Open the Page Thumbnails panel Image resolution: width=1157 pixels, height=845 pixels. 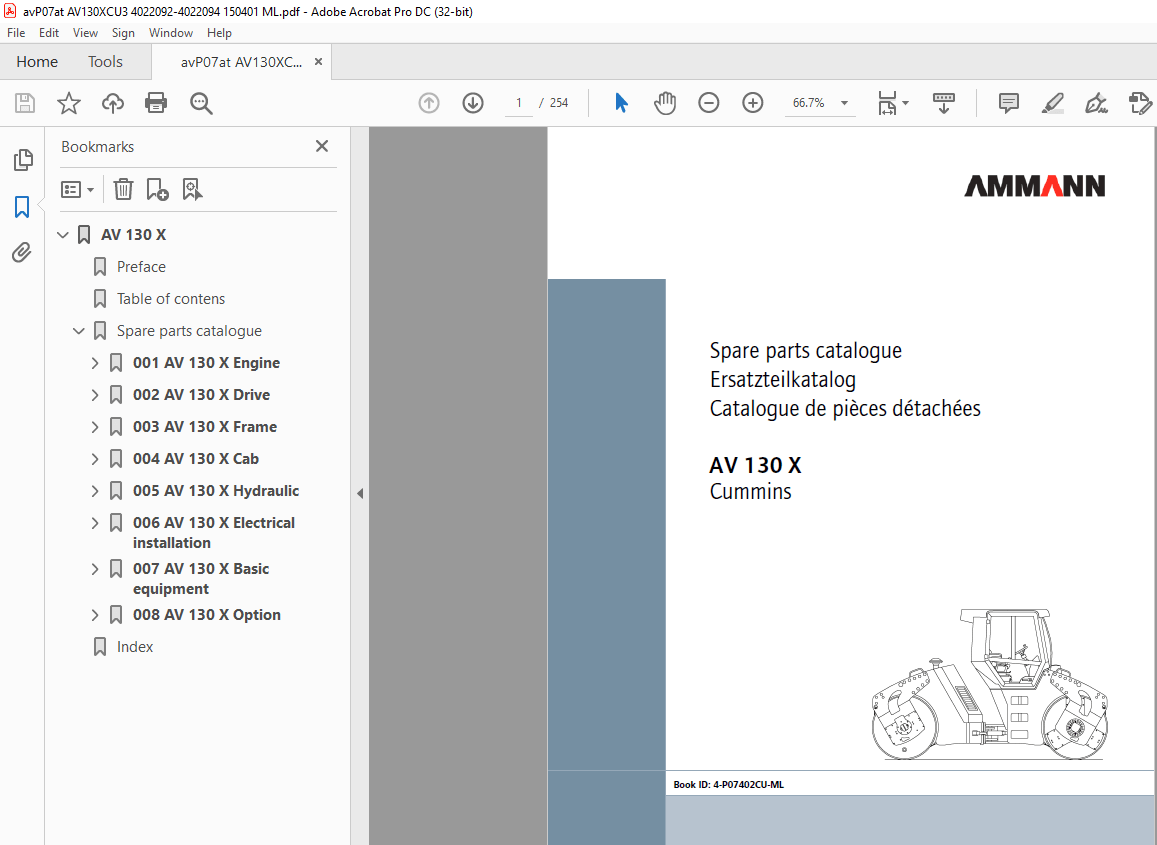(22, 159)
